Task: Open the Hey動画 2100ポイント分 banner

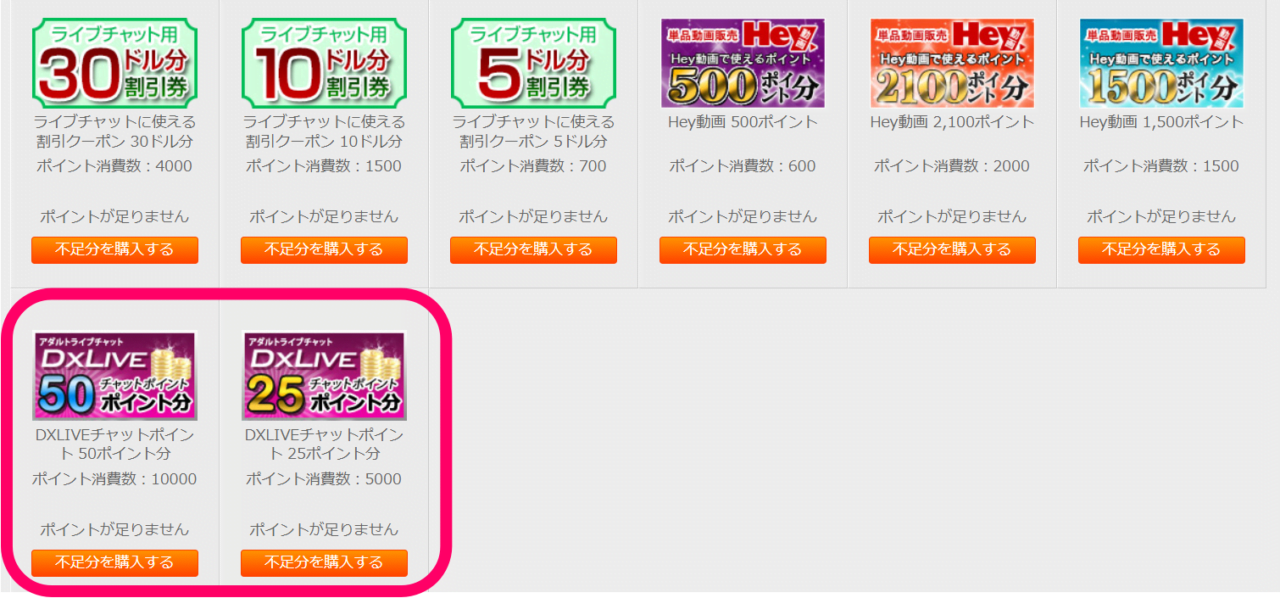Action: (x=952, y=63)
